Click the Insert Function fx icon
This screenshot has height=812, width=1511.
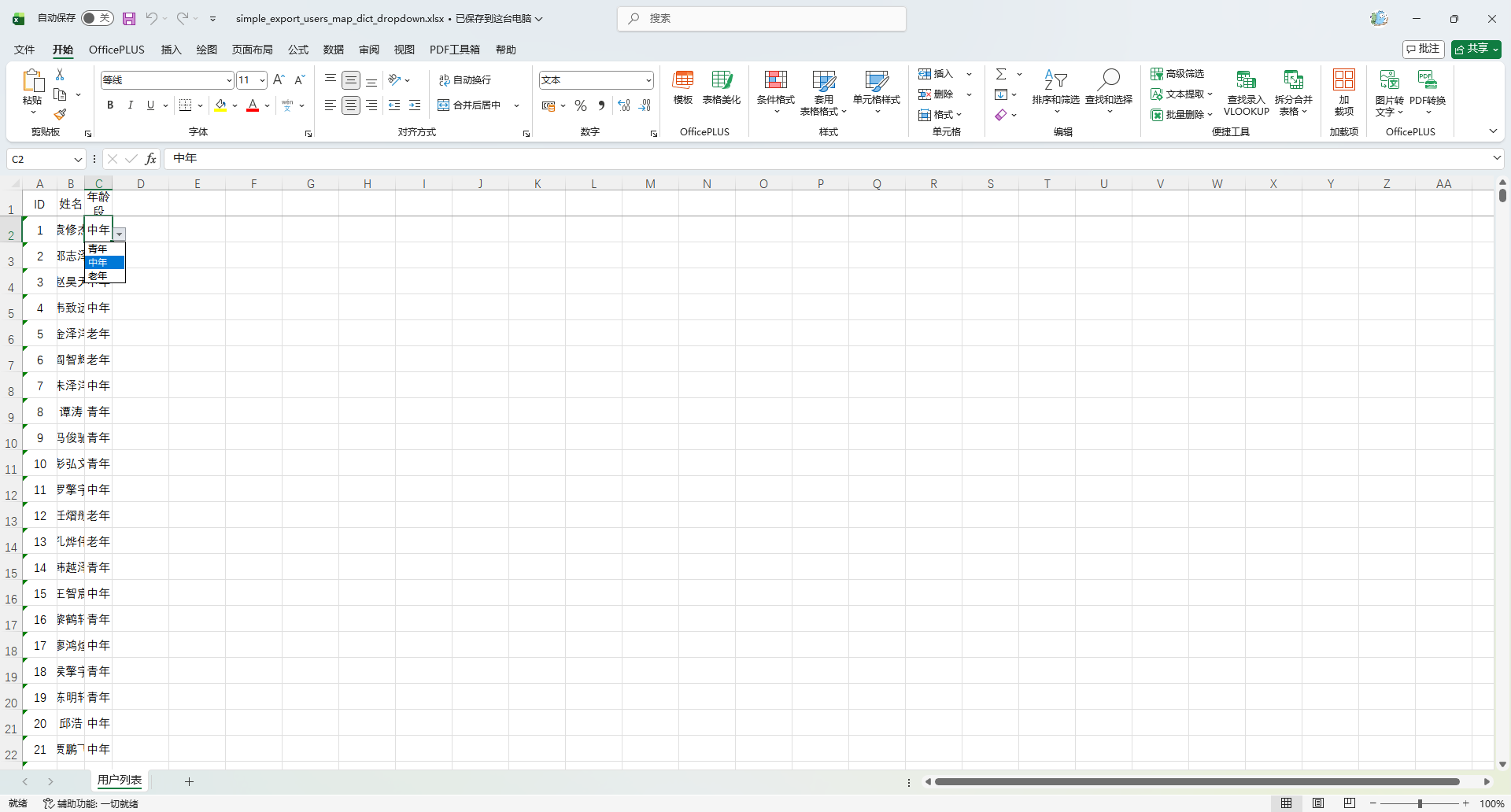150,159
